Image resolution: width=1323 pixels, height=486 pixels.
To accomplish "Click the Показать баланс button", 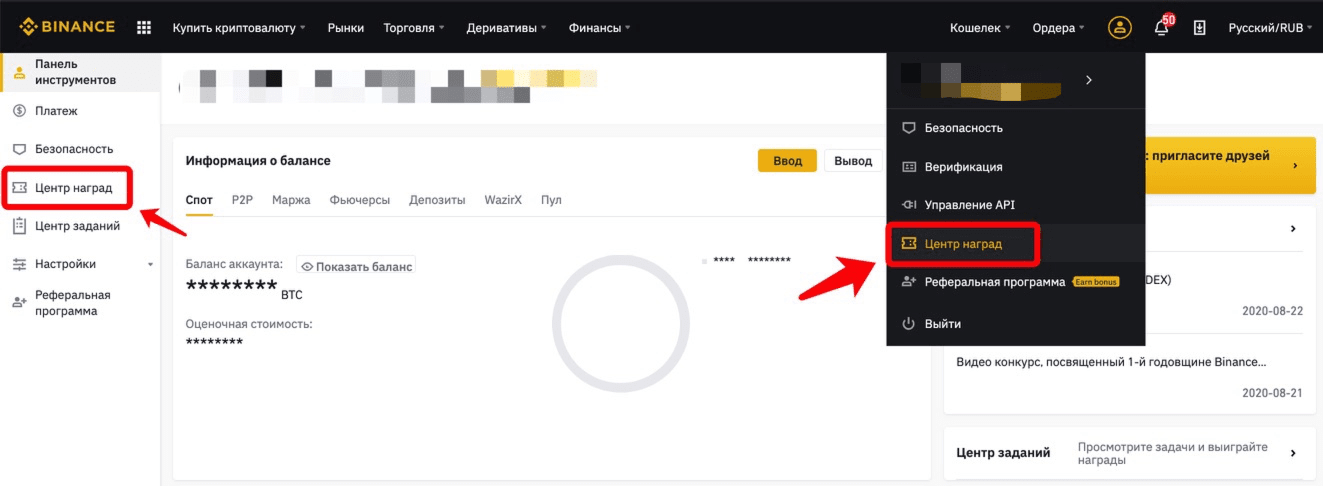I will pos(356,267).
